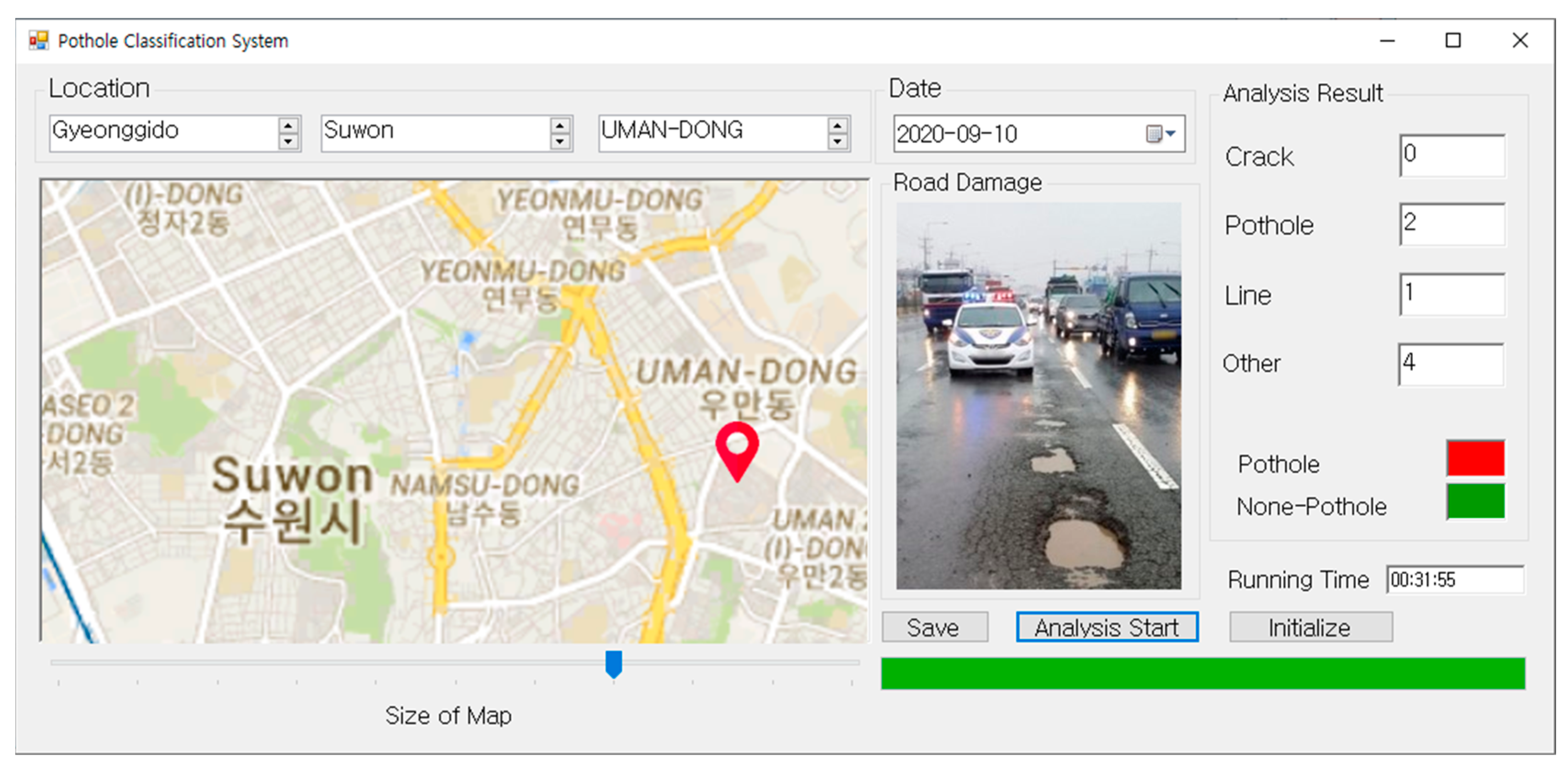Viewport: 1568px width, 770px height.
Task: Click the Other count field
Action: point(1450,365)
